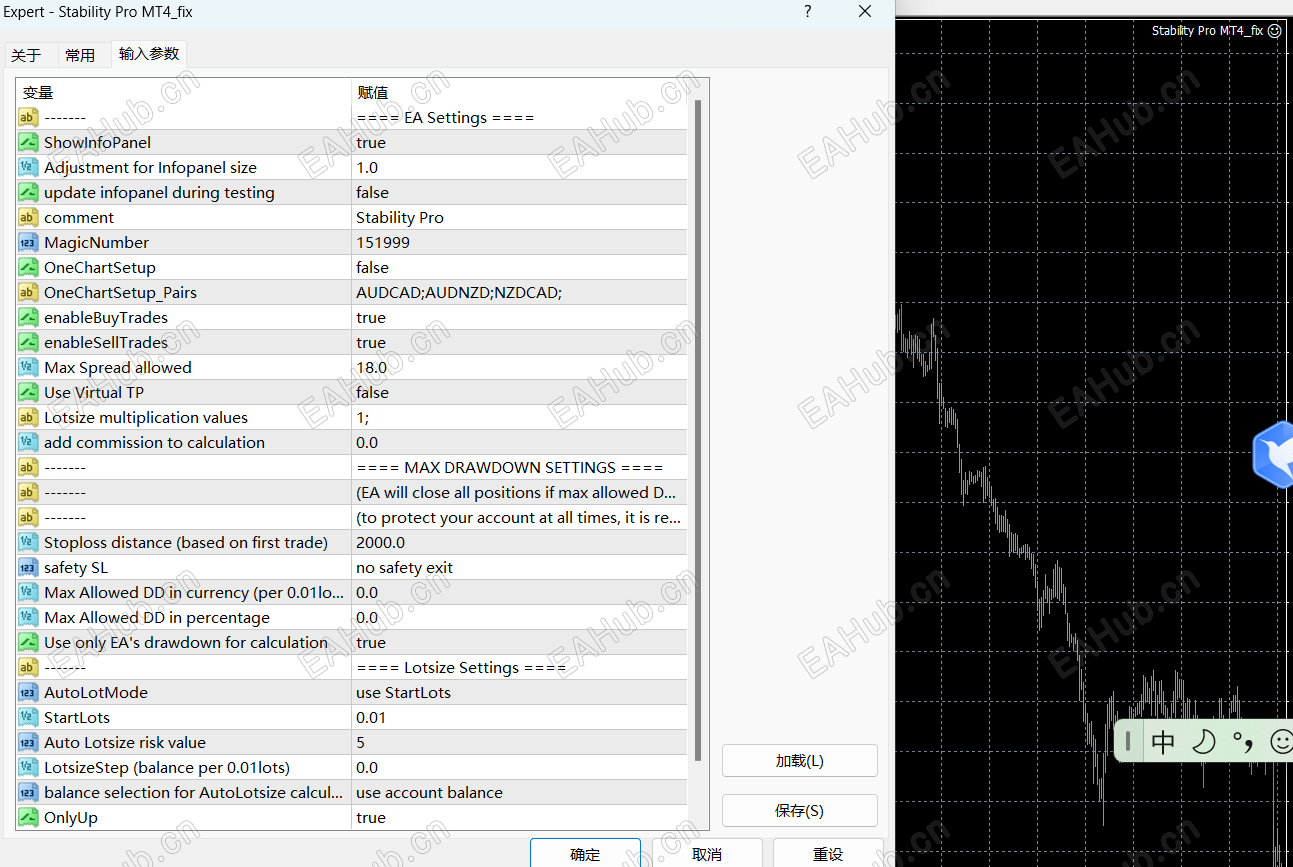Select the enum icon beside AutoLotMode

28,692
